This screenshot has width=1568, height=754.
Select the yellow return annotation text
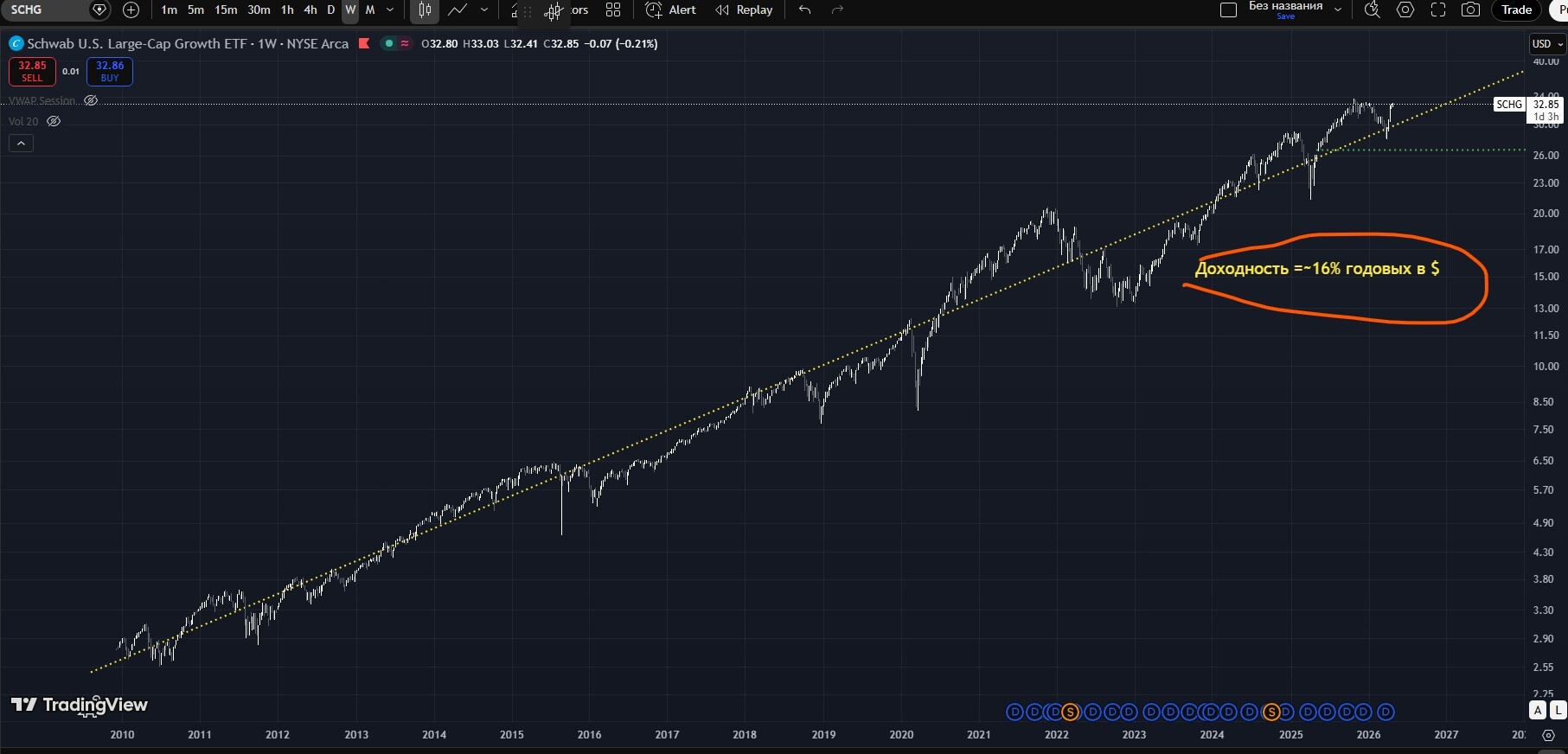tap(1317, 268)
